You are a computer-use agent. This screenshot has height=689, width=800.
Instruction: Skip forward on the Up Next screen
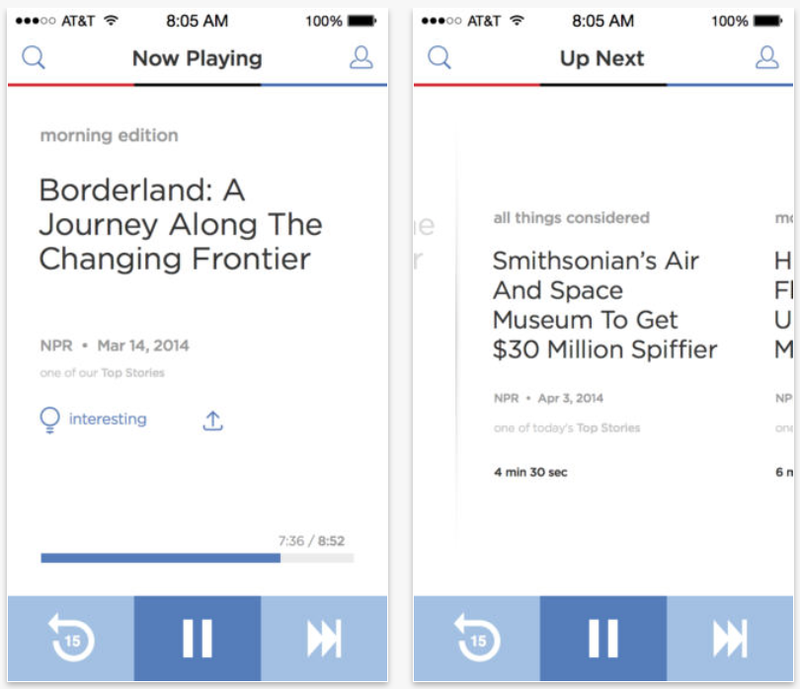(730, 638)
